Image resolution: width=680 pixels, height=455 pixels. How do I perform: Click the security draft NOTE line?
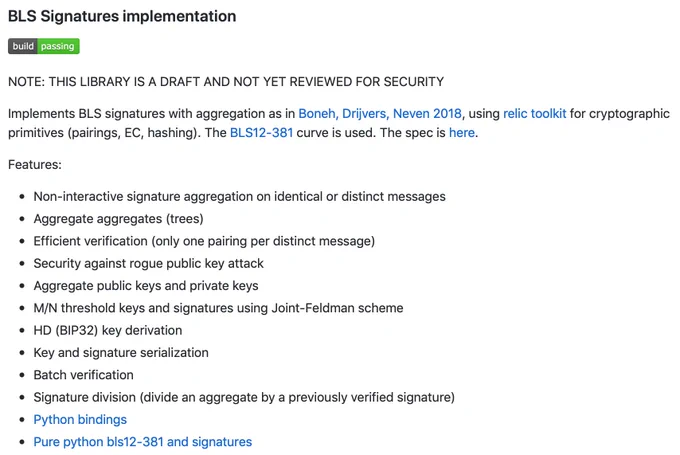click(226, 82)
